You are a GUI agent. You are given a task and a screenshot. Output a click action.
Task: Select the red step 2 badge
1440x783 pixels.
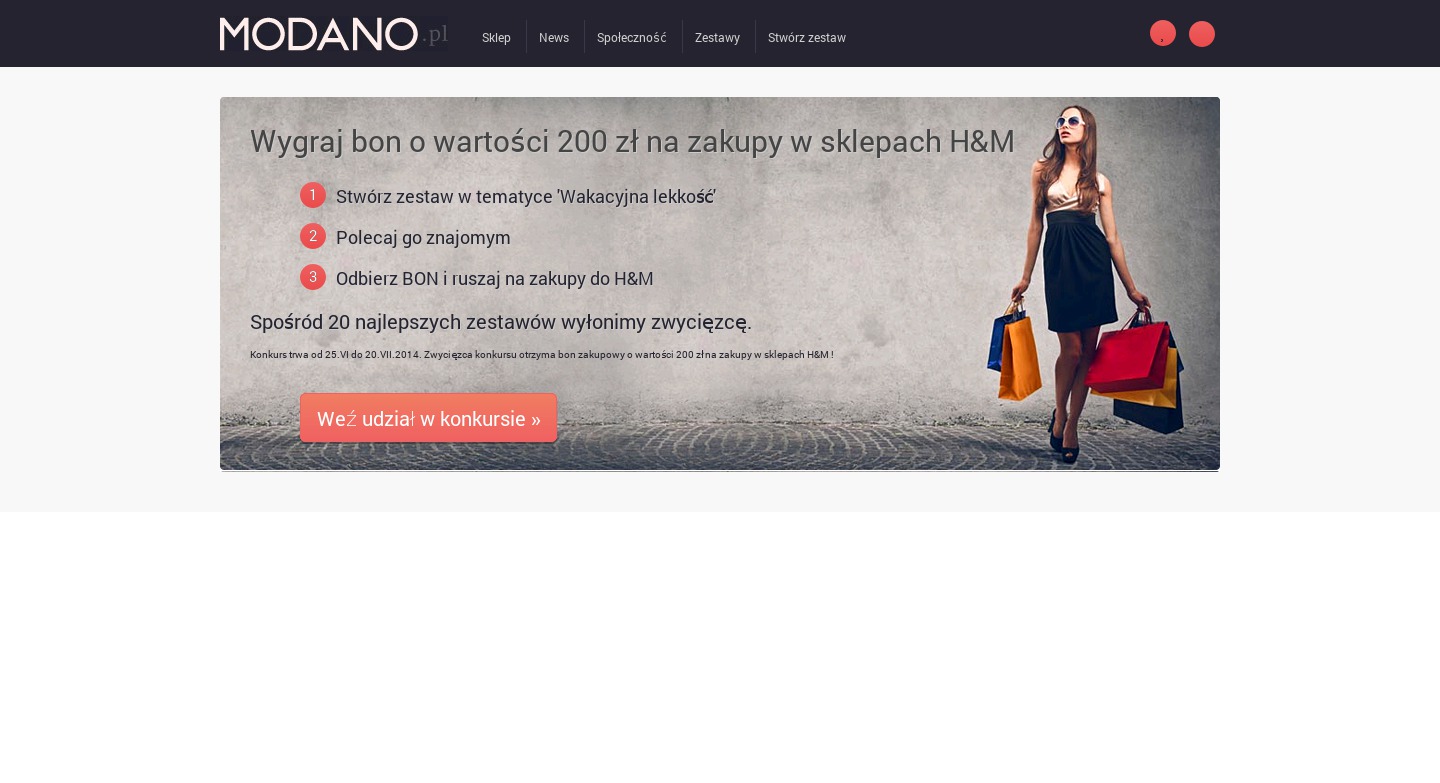click(313, 236)
